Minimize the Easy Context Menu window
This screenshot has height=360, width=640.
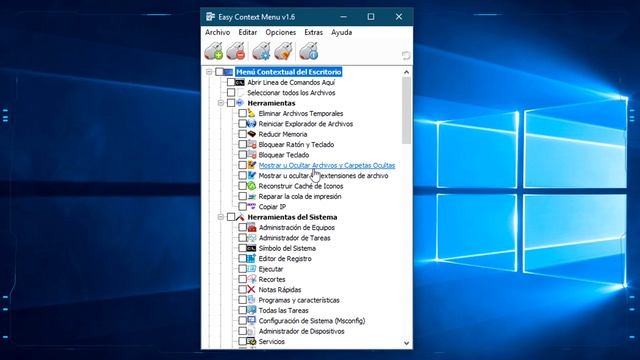(x=344, y=17)
